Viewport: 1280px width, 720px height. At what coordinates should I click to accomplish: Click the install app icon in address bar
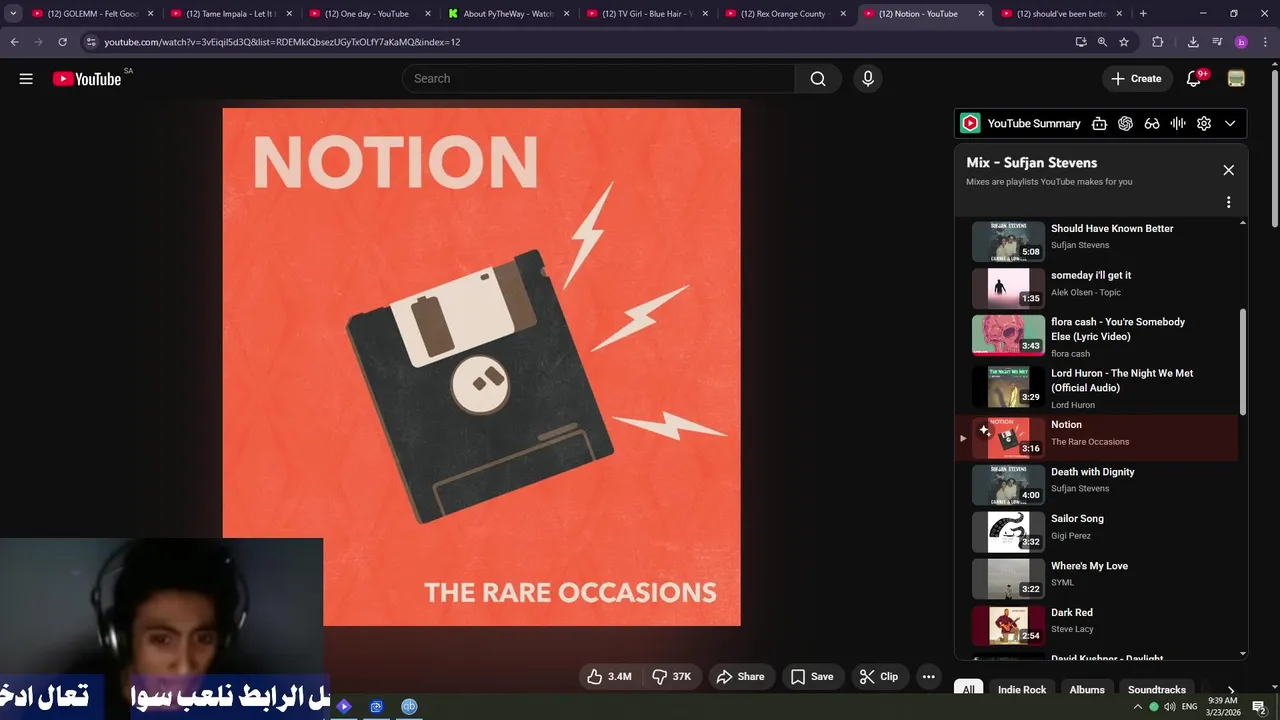[1081, 42]
